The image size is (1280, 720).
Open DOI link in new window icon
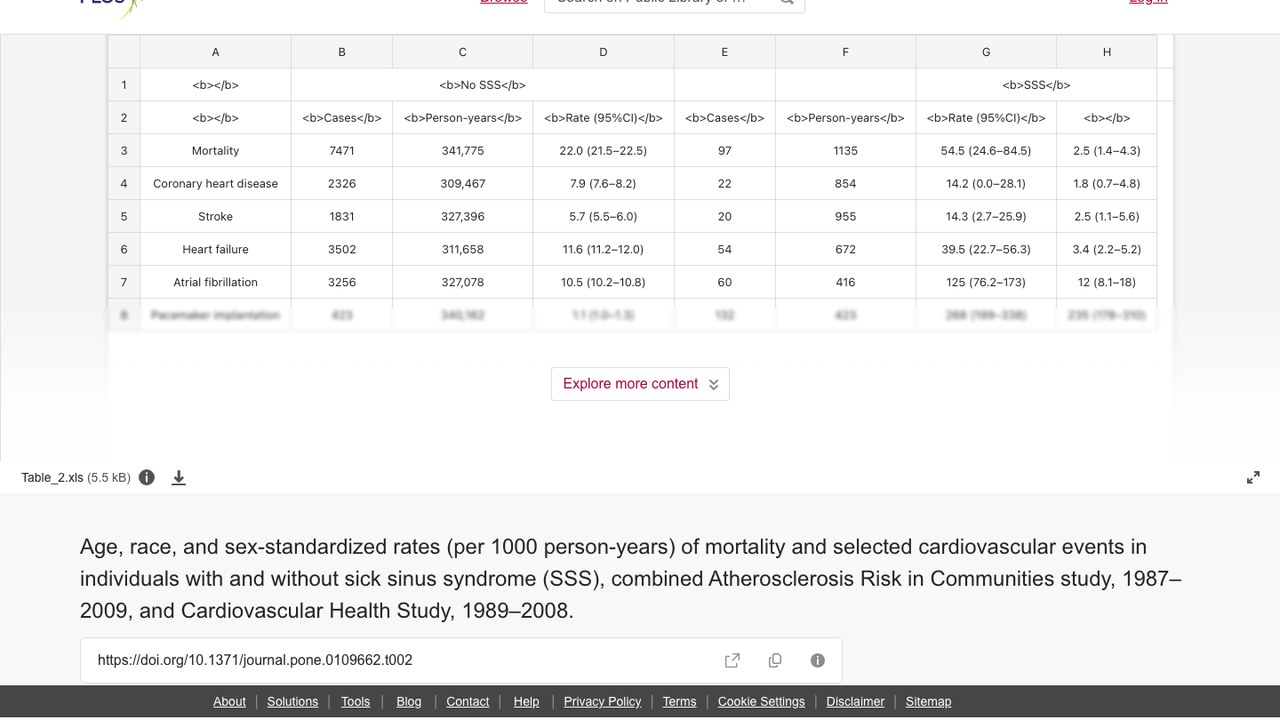point(732,660)
